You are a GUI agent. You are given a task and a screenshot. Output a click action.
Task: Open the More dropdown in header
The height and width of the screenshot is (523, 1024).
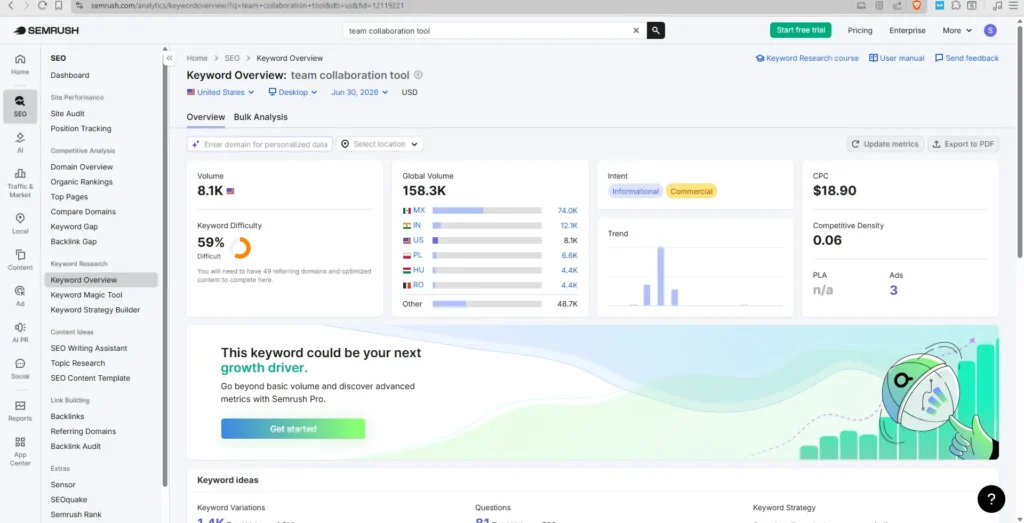tap(957, 31)
